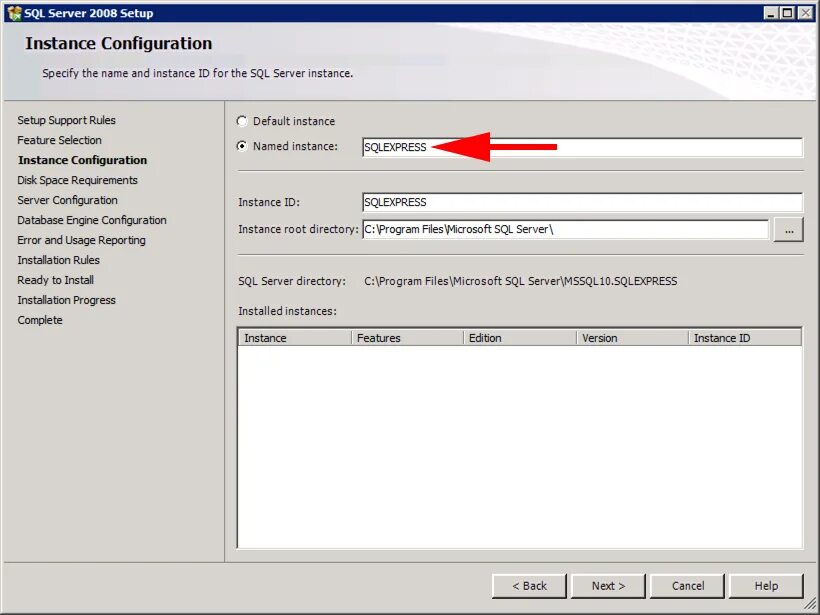Viewport: 820px width, 615px height.
Task: Select Error and Usage Reporting step
Action: click(x=82, y=240)
